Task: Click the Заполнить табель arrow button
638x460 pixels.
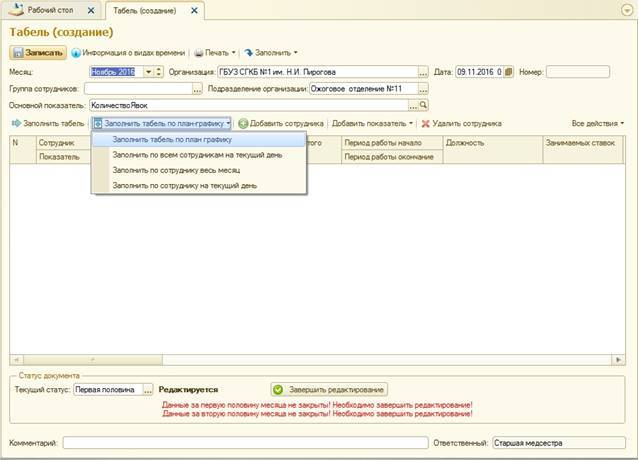Action: click(47, 123)
